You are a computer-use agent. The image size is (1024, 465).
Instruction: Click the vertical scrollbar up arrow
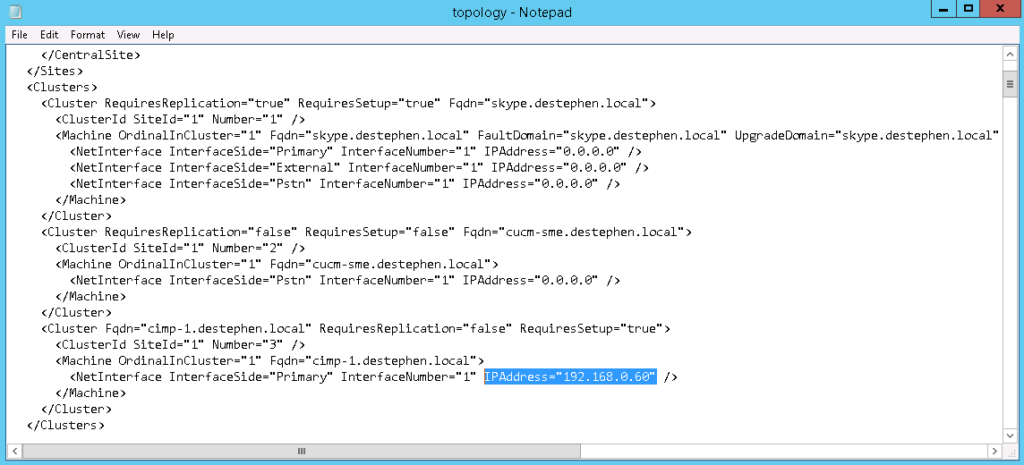coord(1010,56)
